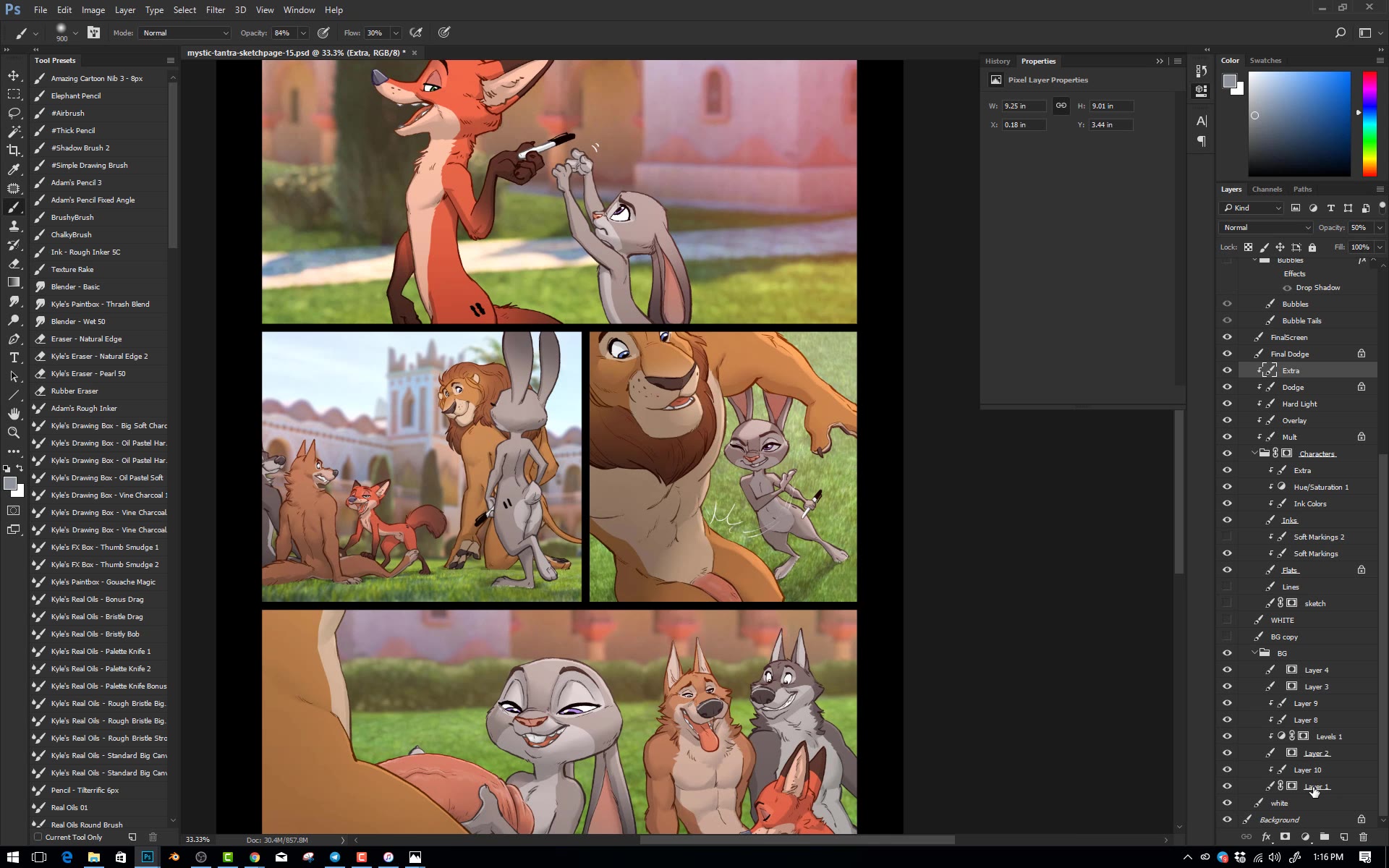Select the Rectangular Marquee tool

pos(14,94)
